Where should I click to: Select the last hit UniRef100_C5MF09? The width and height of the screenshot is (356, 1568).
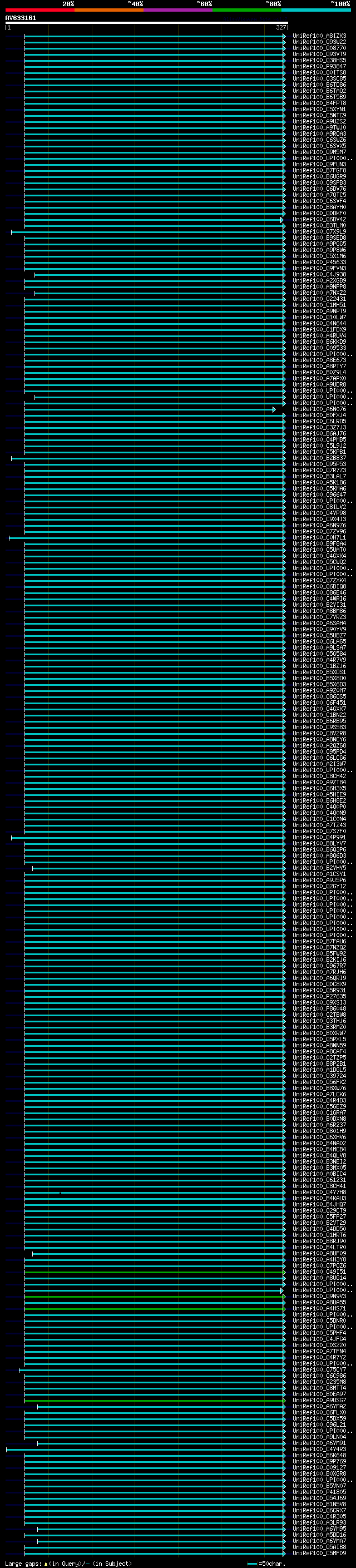tap(319, 1553)
